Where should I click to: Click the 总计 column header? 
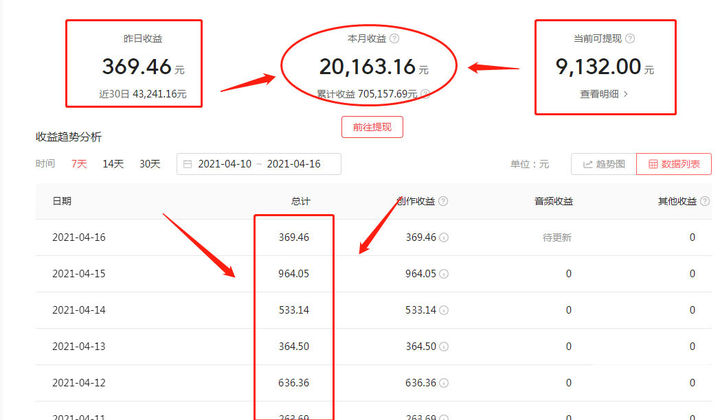(301, 201)
